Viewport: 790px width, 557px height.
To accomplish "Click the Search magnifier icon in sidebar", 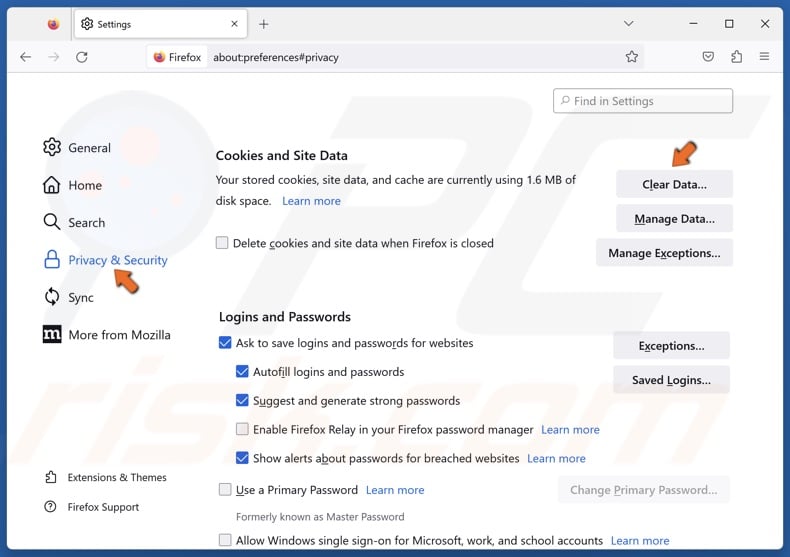I will [x=51, y=222].
